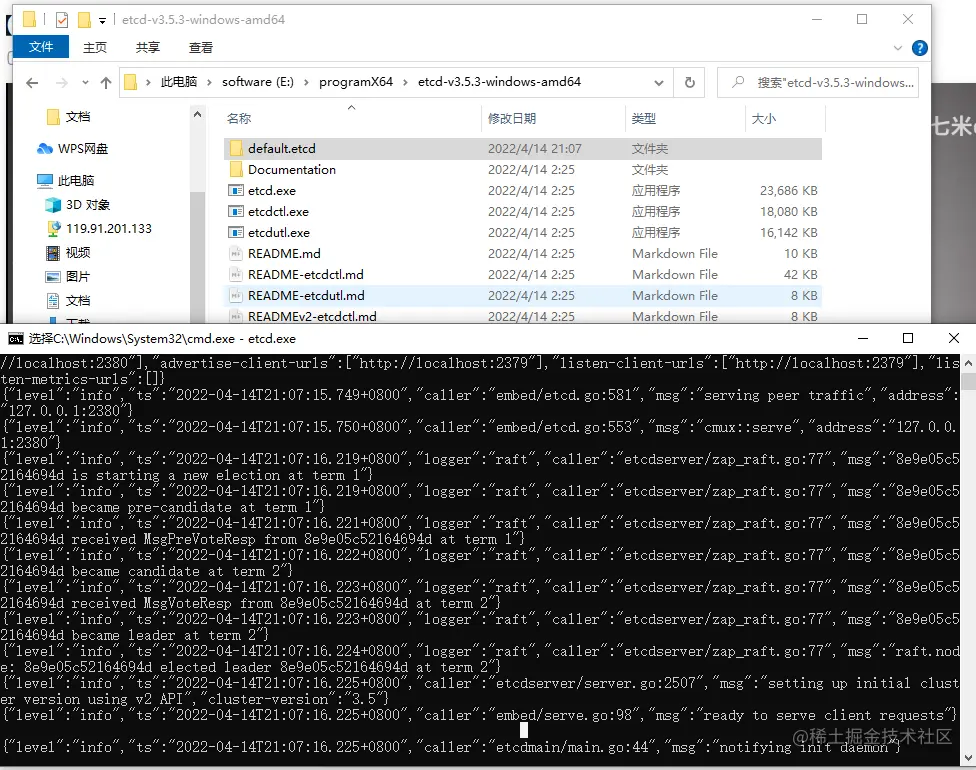This screenshot has width=976, height=770.
Task: Open cmd window system menu icon
Action: (16, 339)
